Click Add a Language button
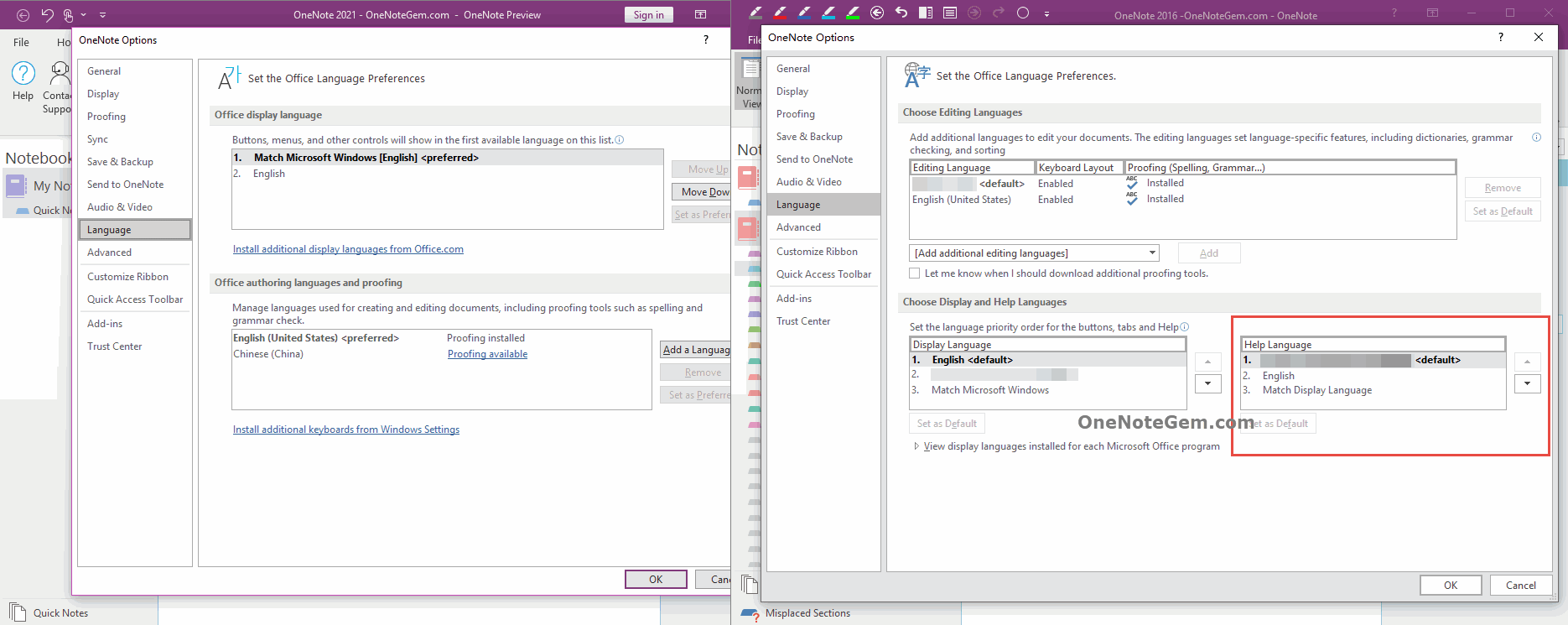 pyautogui.click(x=696, y=350)
